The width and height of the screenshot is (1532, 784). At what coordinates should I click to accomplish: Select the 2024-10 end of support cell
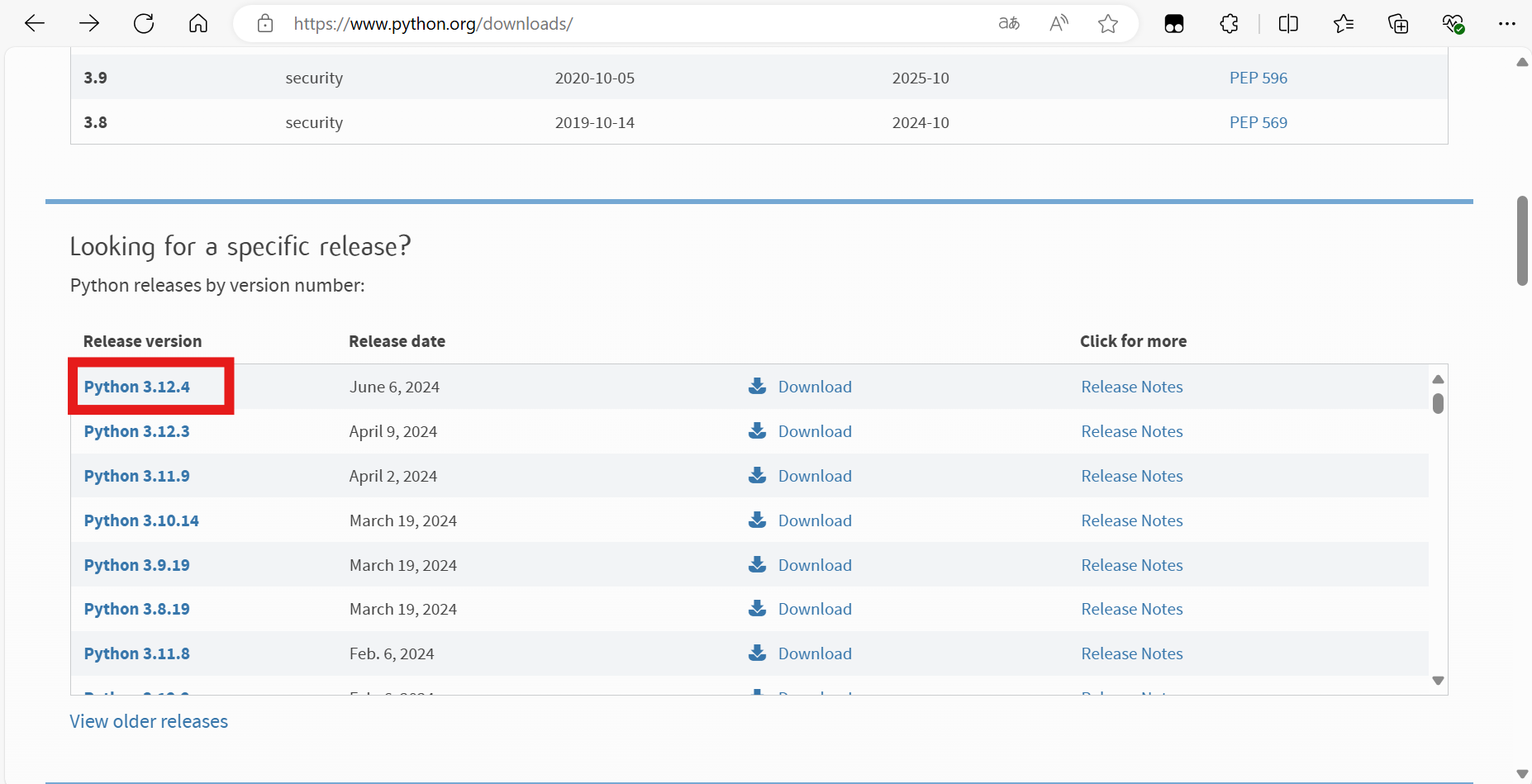point(921,122)
